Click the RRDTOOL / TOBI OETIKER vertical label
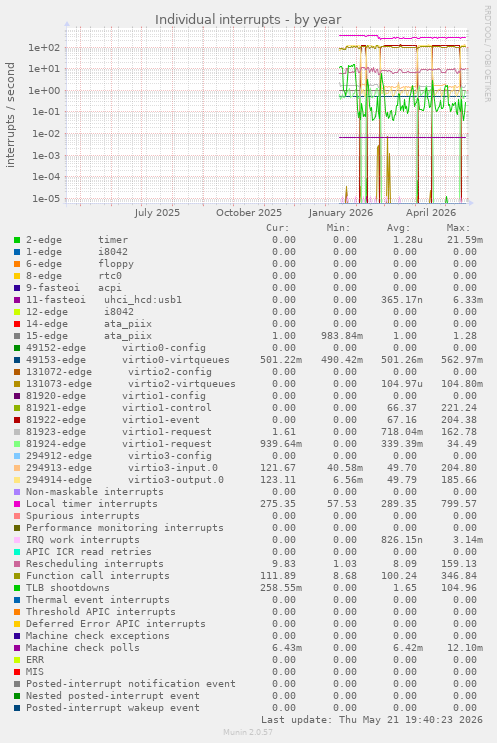The width and height of the screenshot is (497, 743). [x=487, y=54]
